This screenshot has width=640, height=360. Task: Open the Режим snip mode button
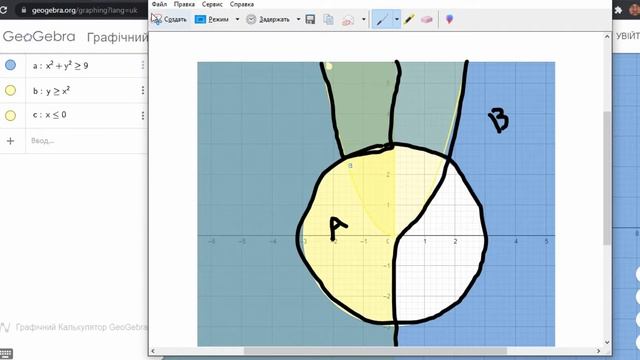211,19
